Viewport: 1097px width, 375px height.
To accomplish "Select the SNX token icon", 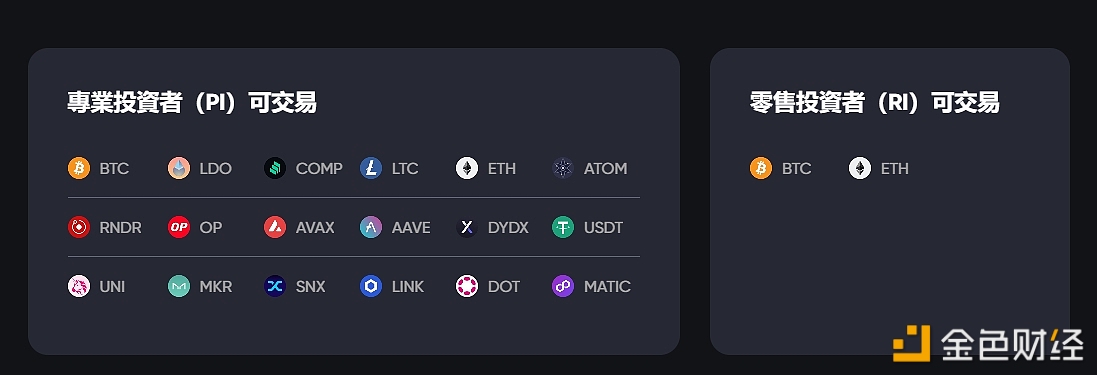I will pos(275,286).
